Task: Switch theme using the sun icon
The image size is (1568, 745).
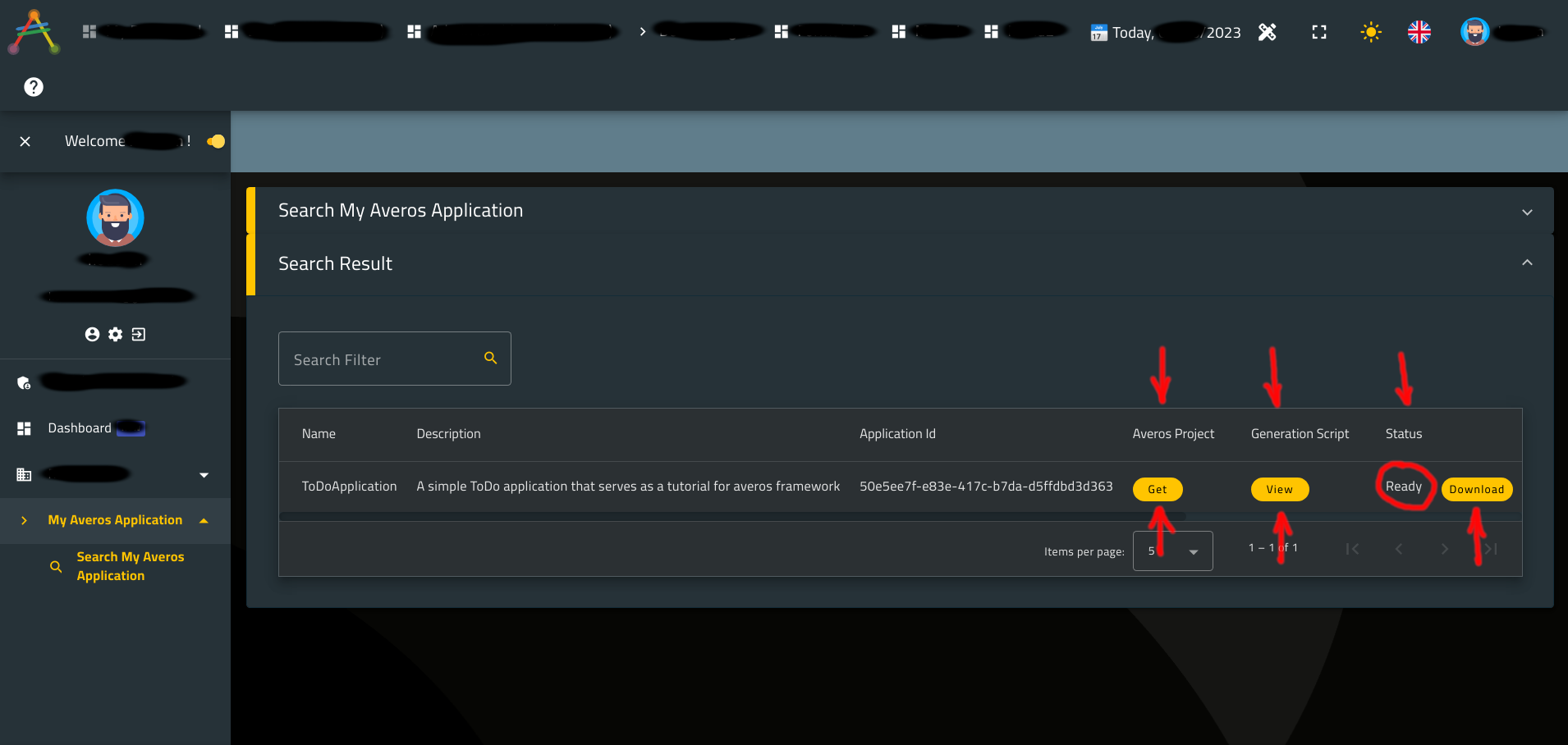Action: [1371, 32]
